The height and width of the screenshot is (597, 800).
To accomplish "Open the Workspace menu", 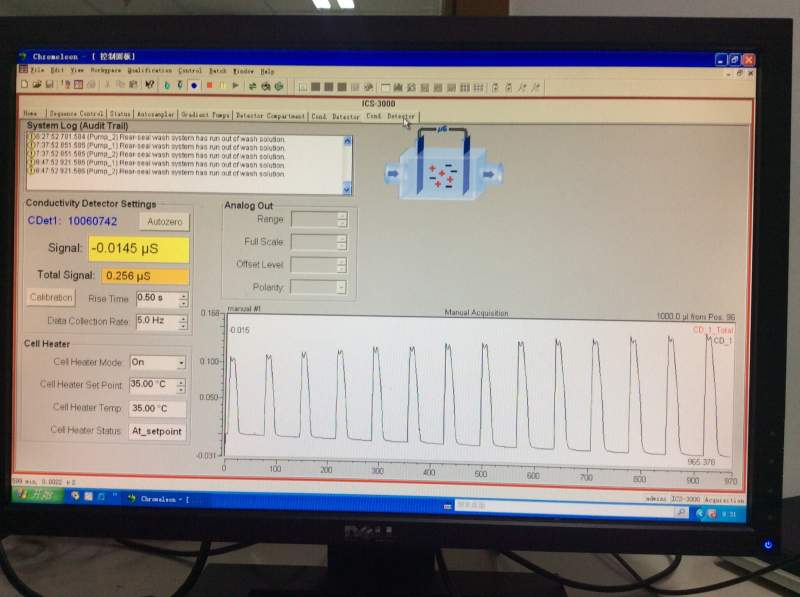I will [106, 70].
